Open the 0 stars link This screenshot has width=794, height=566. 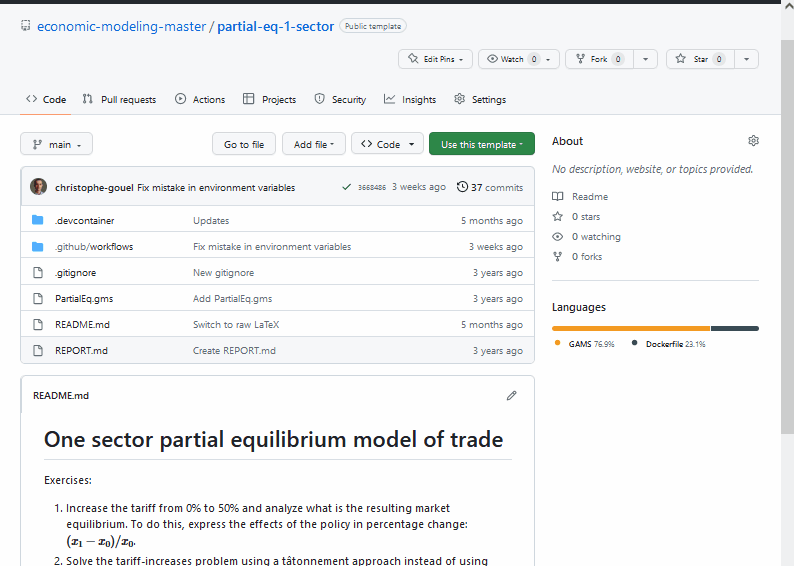point(586,217)
